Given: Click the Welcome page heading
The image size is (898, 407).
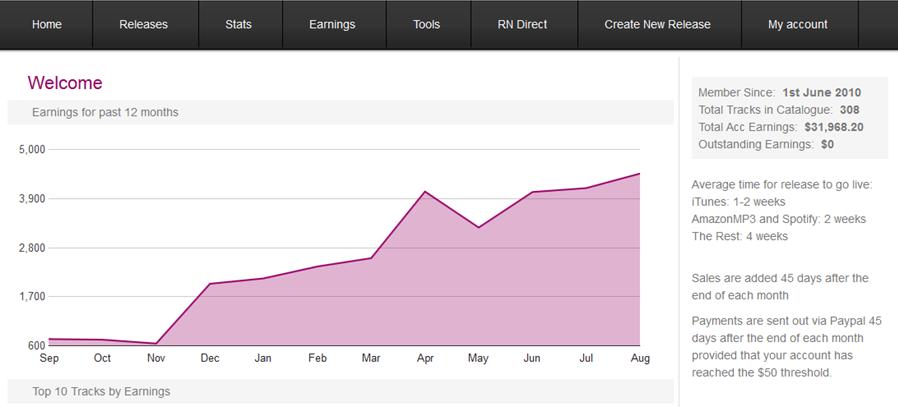Looking at the screenshot, I should [65, 83].
